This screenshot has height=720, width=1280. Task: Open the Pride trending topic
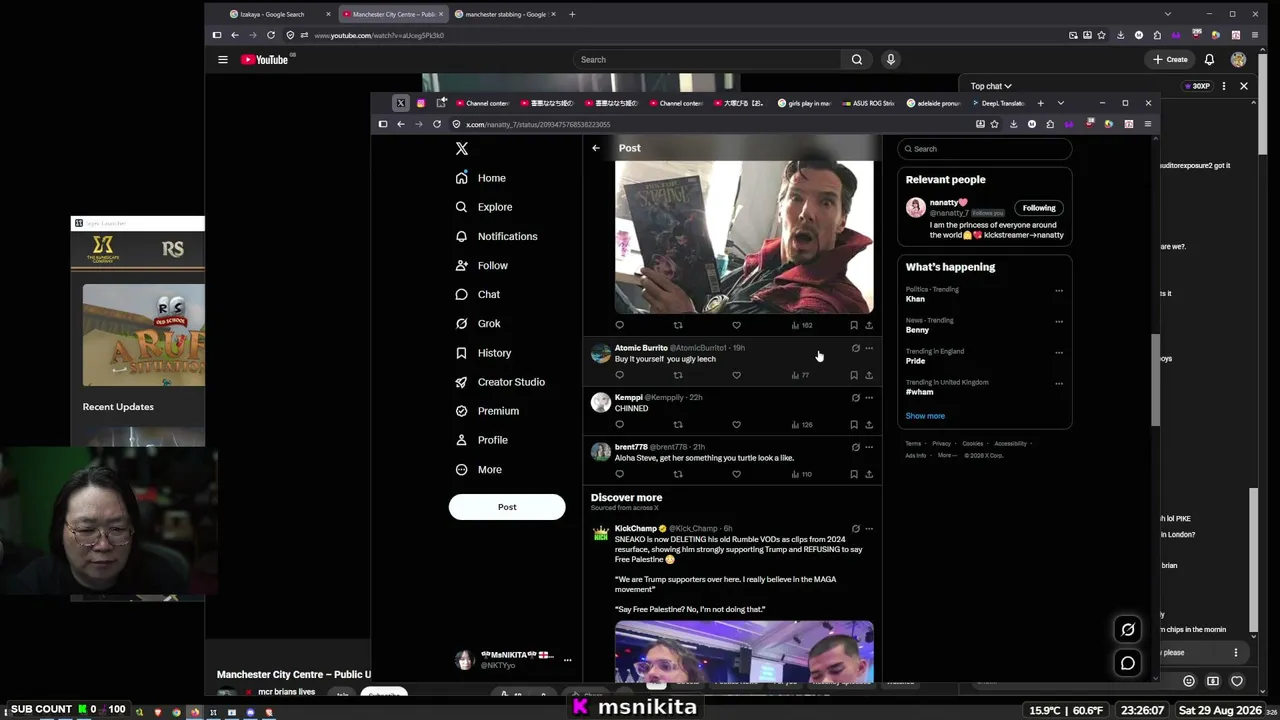point(916,361)
